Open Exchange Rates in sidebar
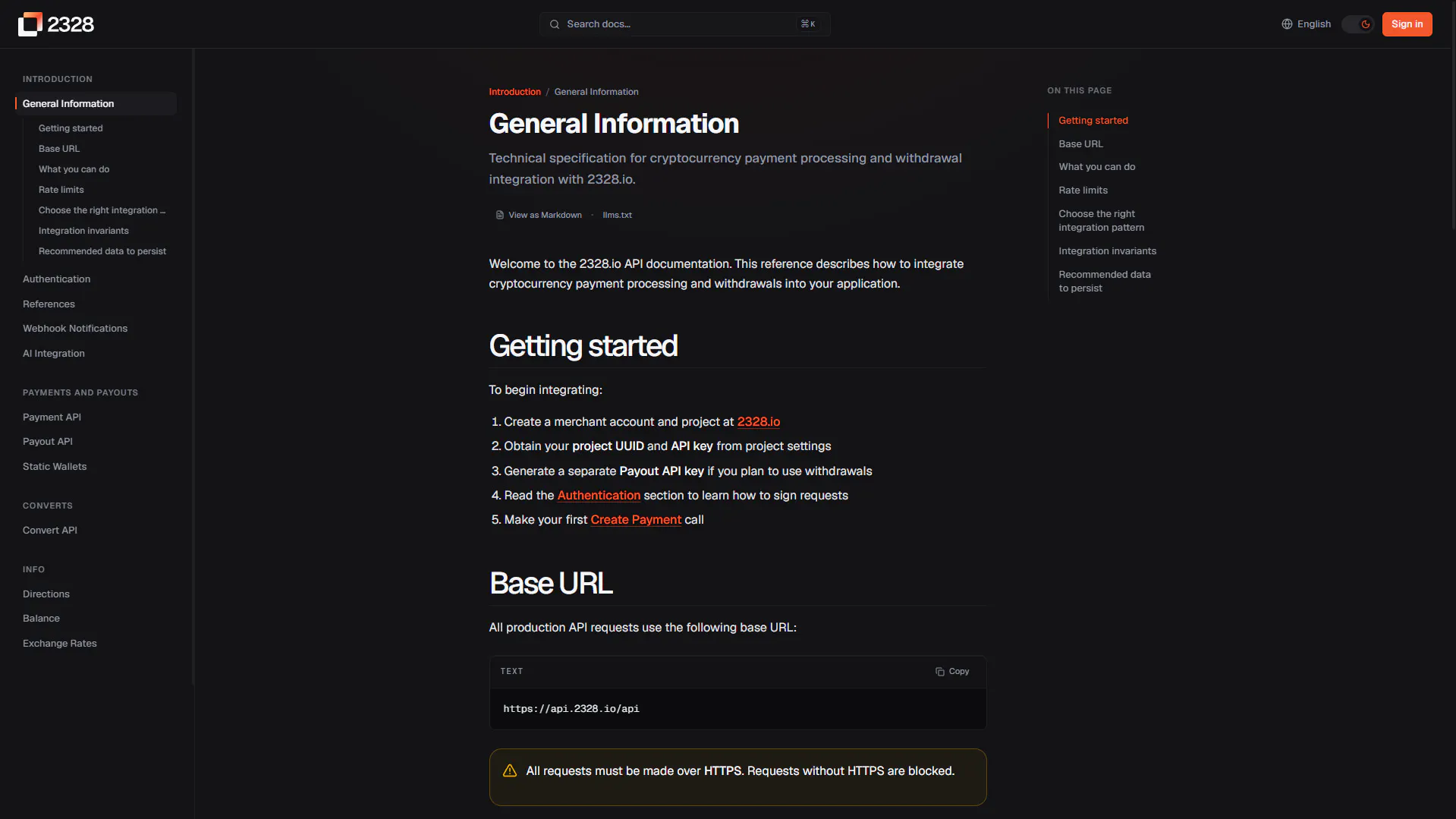Screen dimensions: 1456x819 [x=60, y=644]
